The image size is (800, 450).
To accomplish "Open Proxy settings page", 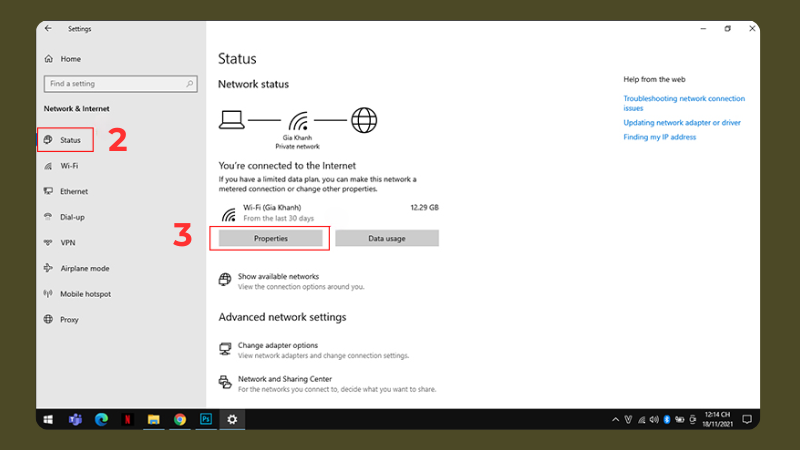I will 69,320.
